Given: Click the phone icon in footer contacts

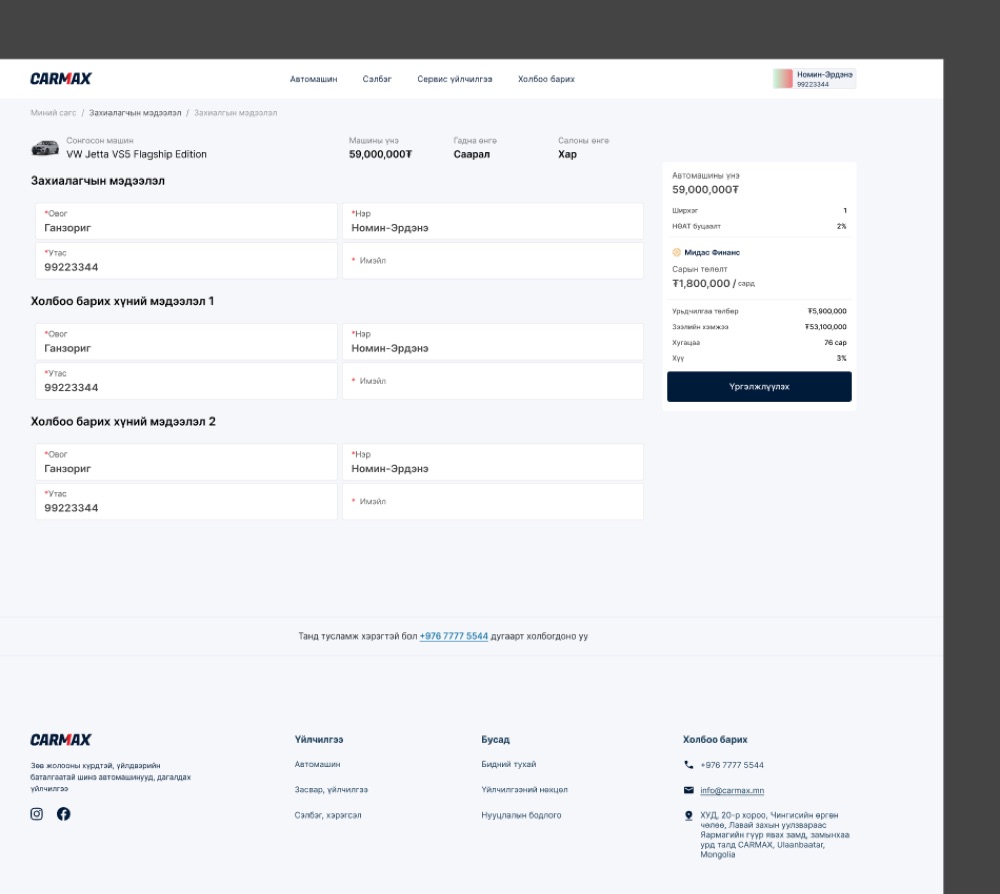Looking at the screenshot, I should [x=688, y=765].
